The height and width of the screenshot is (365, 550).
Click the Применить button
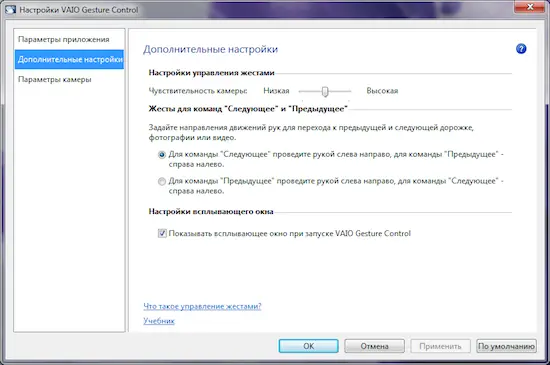point(440,346)
